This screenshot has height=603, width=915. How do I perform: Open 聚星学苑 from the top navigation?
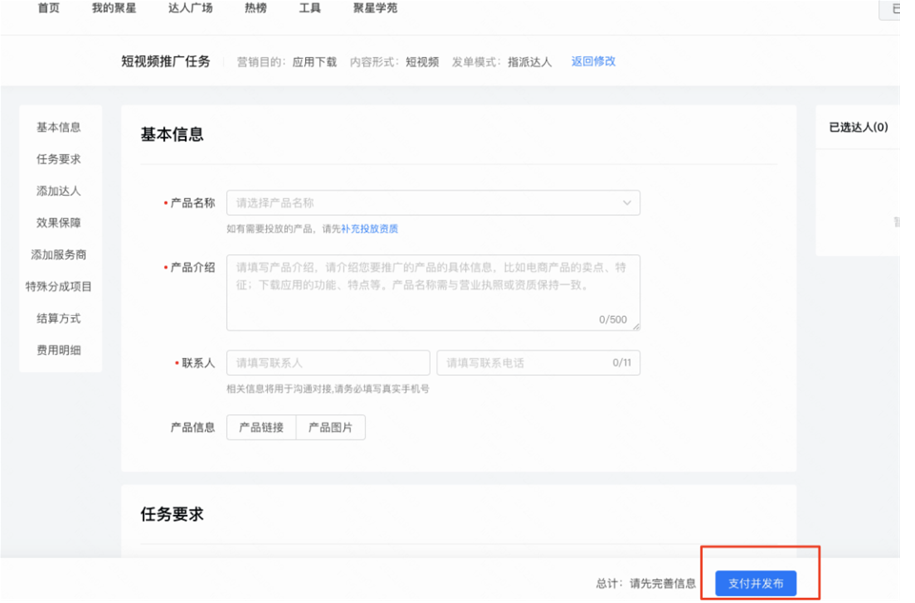(x=375, y=9)
